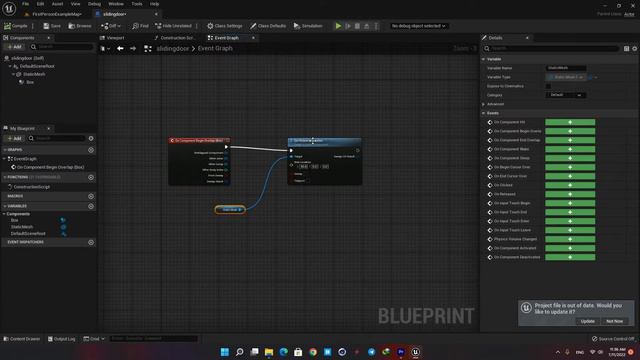Start Simulation

point(308,26)
